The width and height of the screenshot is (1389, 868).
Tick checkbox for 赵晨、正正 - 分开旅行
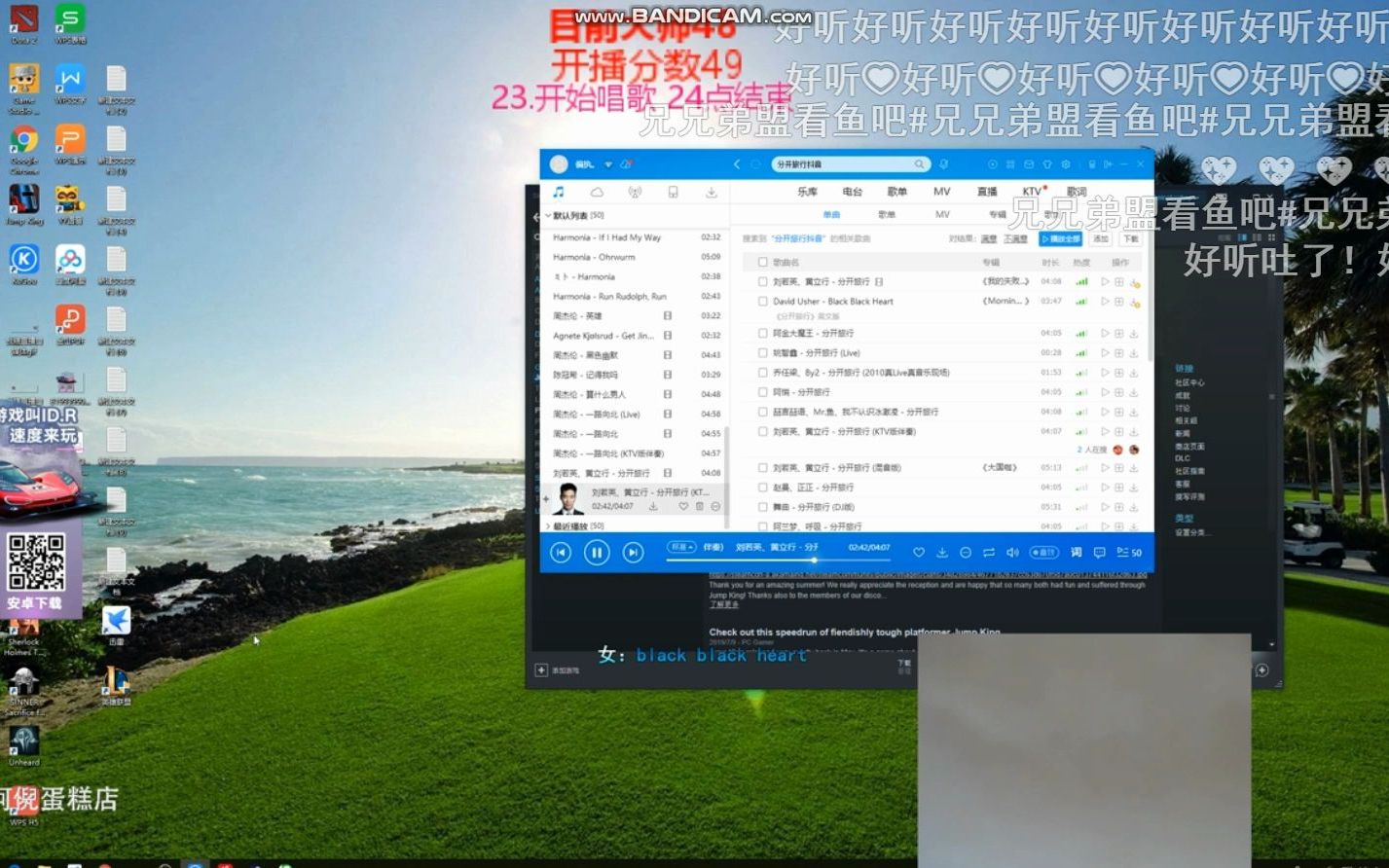tap(762, 488)
